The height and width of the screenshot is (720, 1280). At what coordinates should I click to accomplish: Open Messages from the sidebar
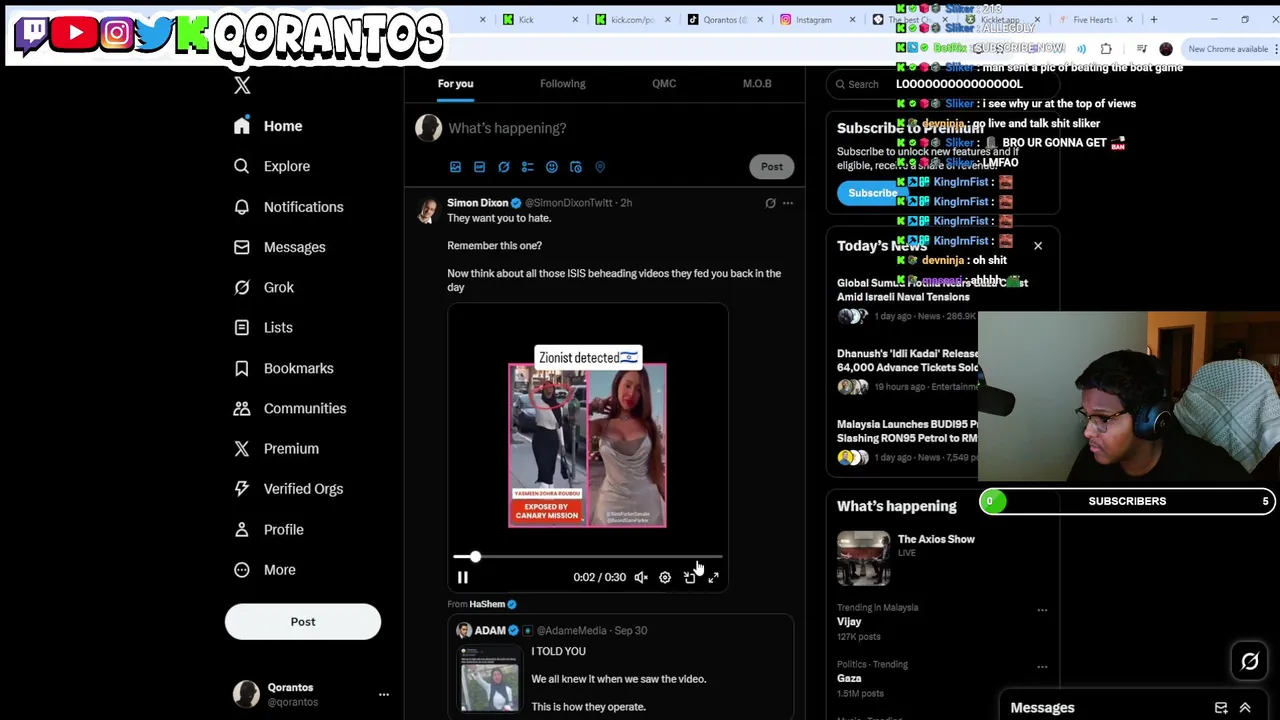[x=279, y=247]
